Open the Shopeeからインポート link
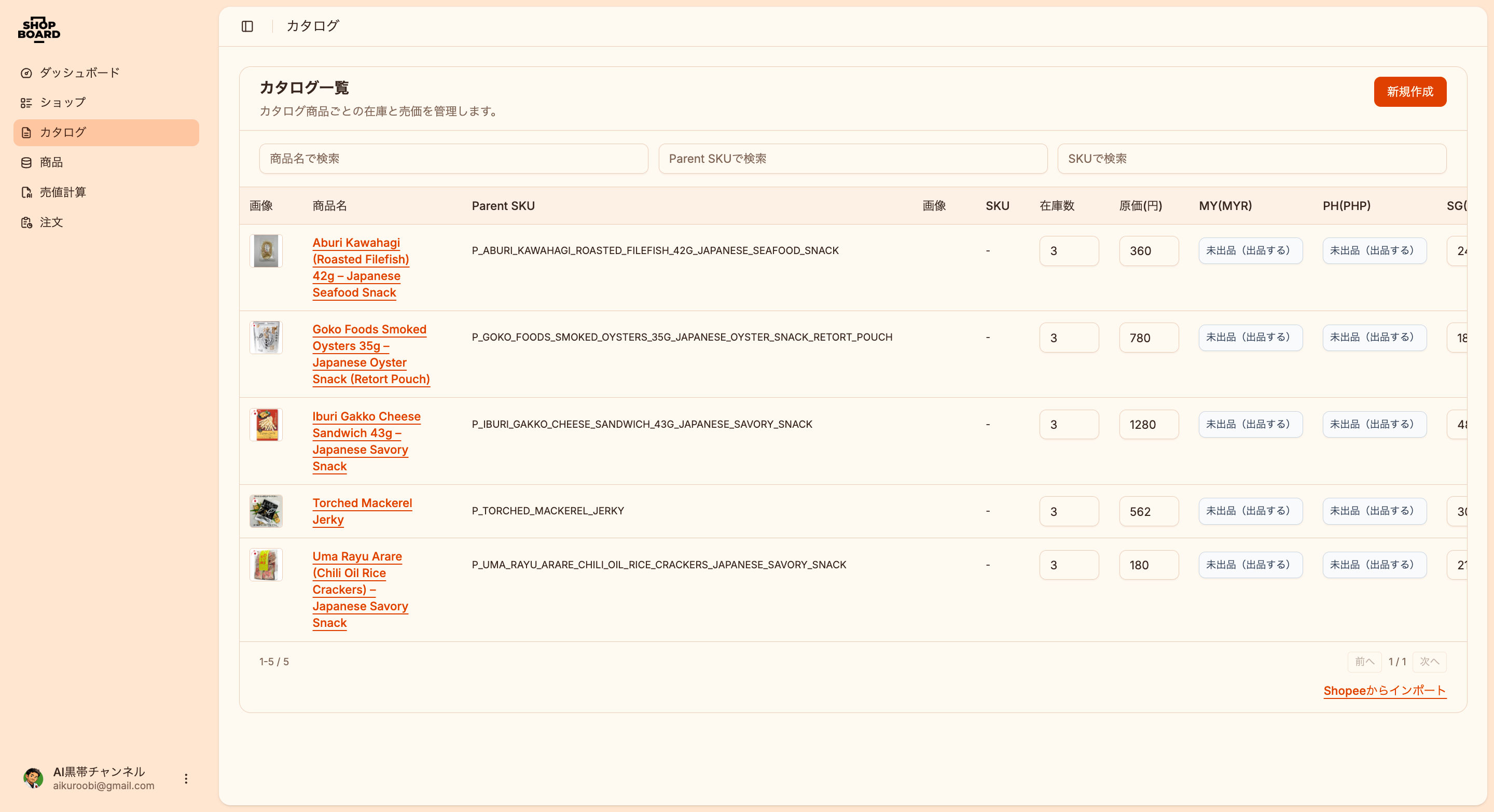Screen dimensions: 1494x812 click(x=1385, y=690)
